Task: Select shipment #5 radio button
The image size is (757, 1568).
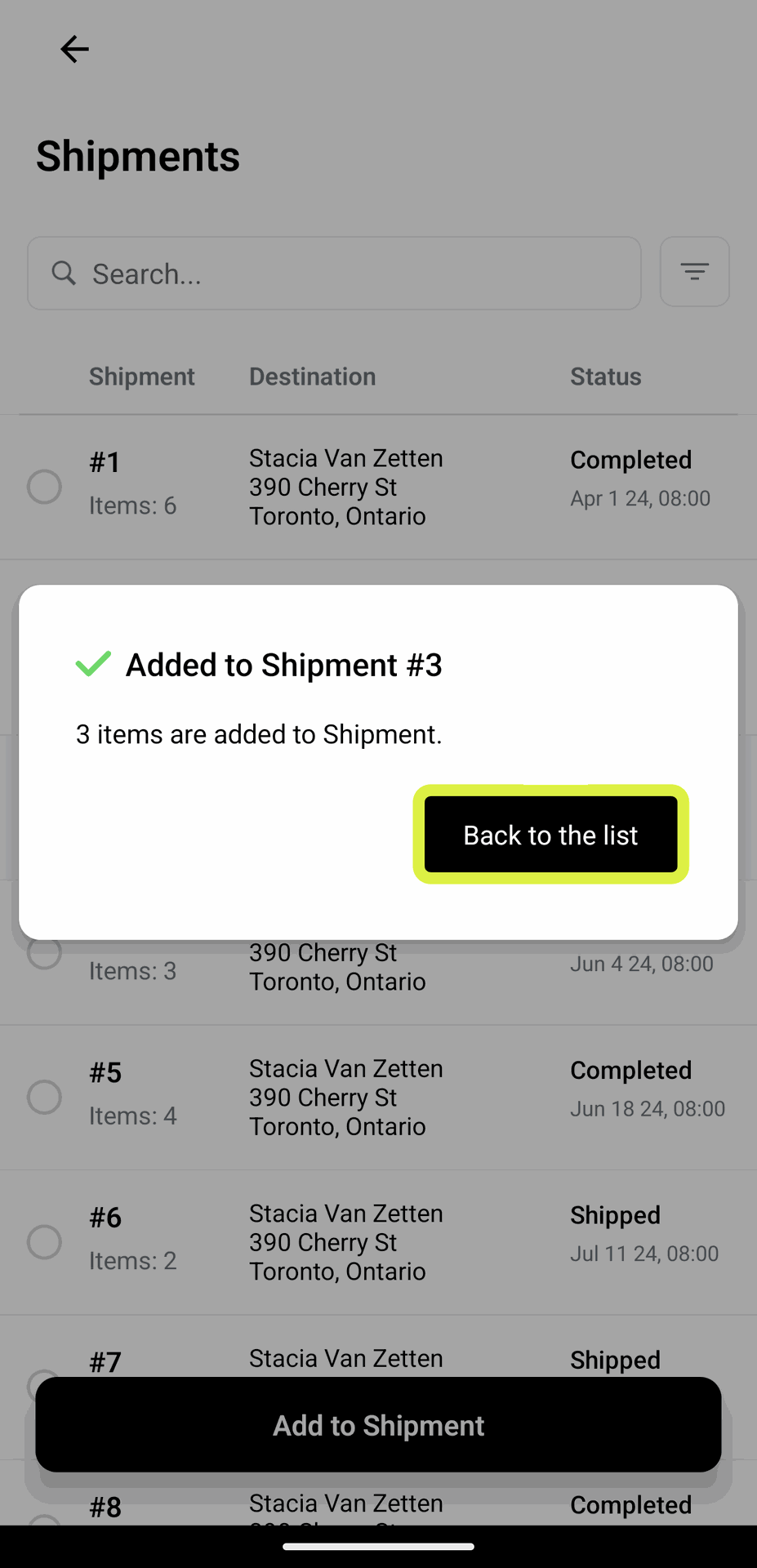Action: (44, 1097)
